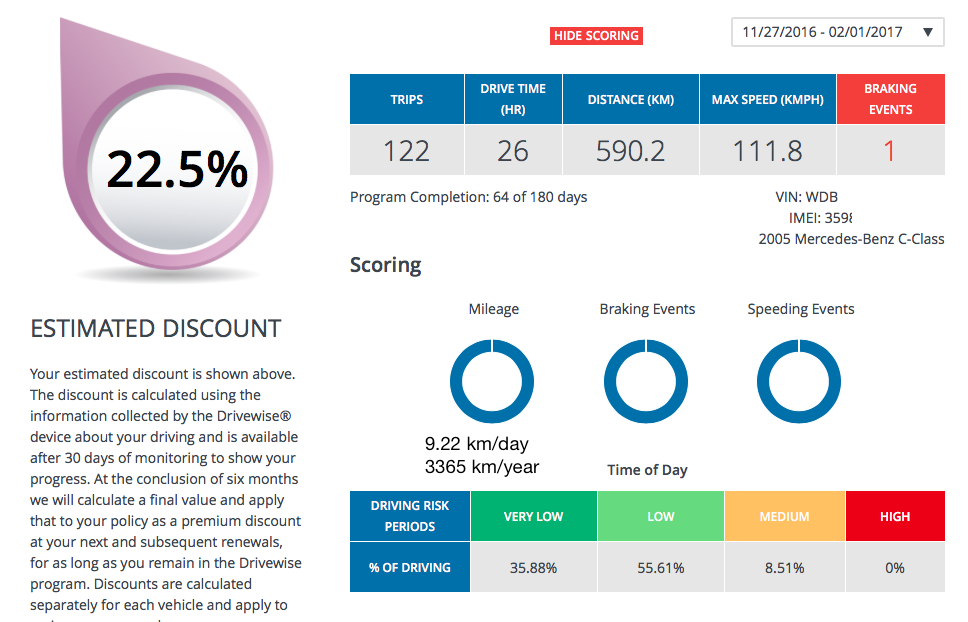This screenshot has height=622, width=968.
Task: Click the Mileage donut chart
Action: [492, 381]
